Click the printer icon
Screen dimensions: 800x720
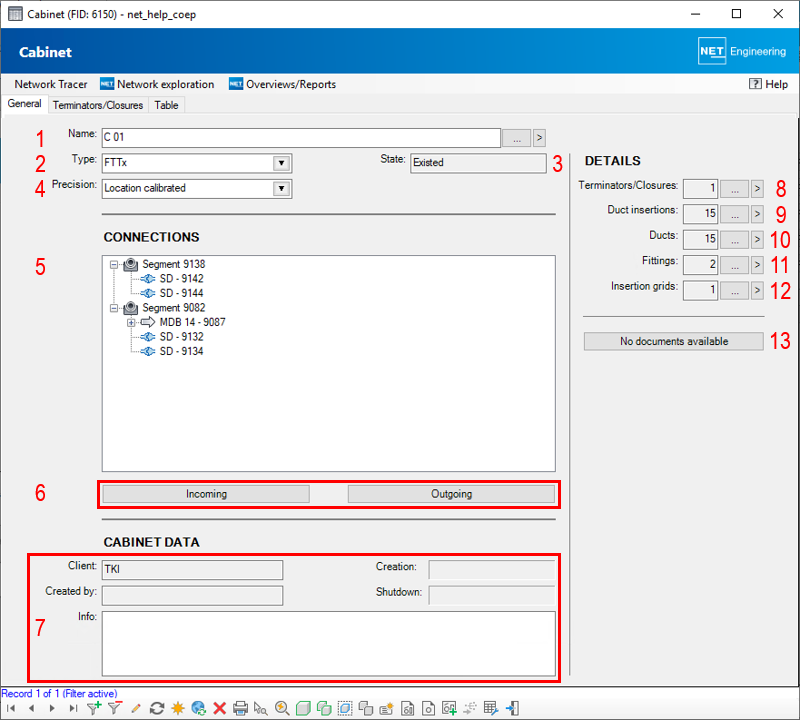click(x=240, y=708)
